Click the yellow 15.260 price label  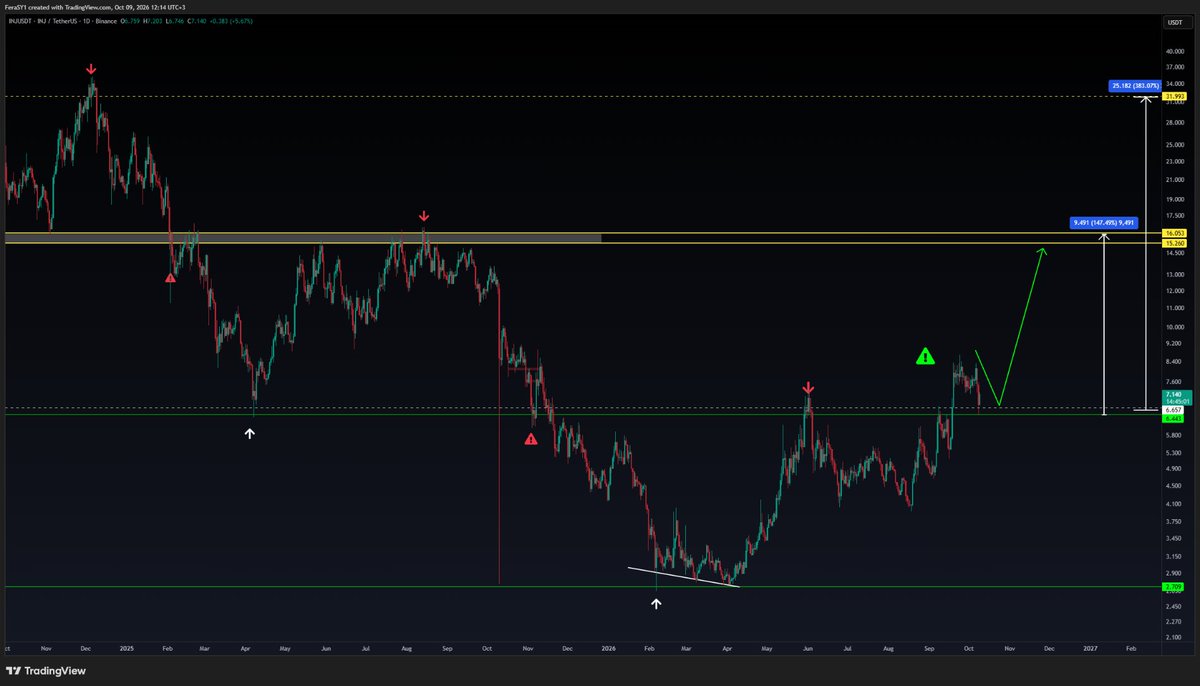[x=1174, y=243]
